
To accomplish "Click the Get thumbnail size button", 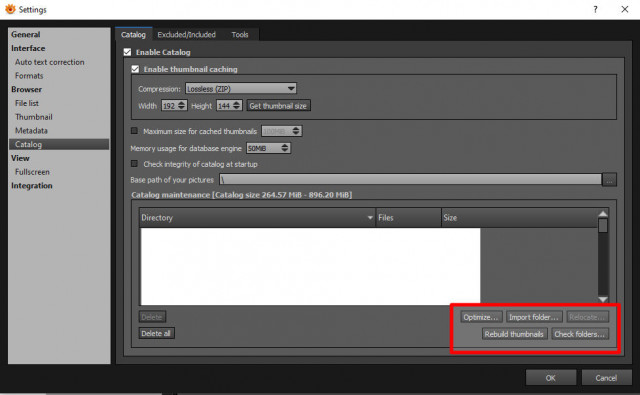I will (x=278, y=106).
